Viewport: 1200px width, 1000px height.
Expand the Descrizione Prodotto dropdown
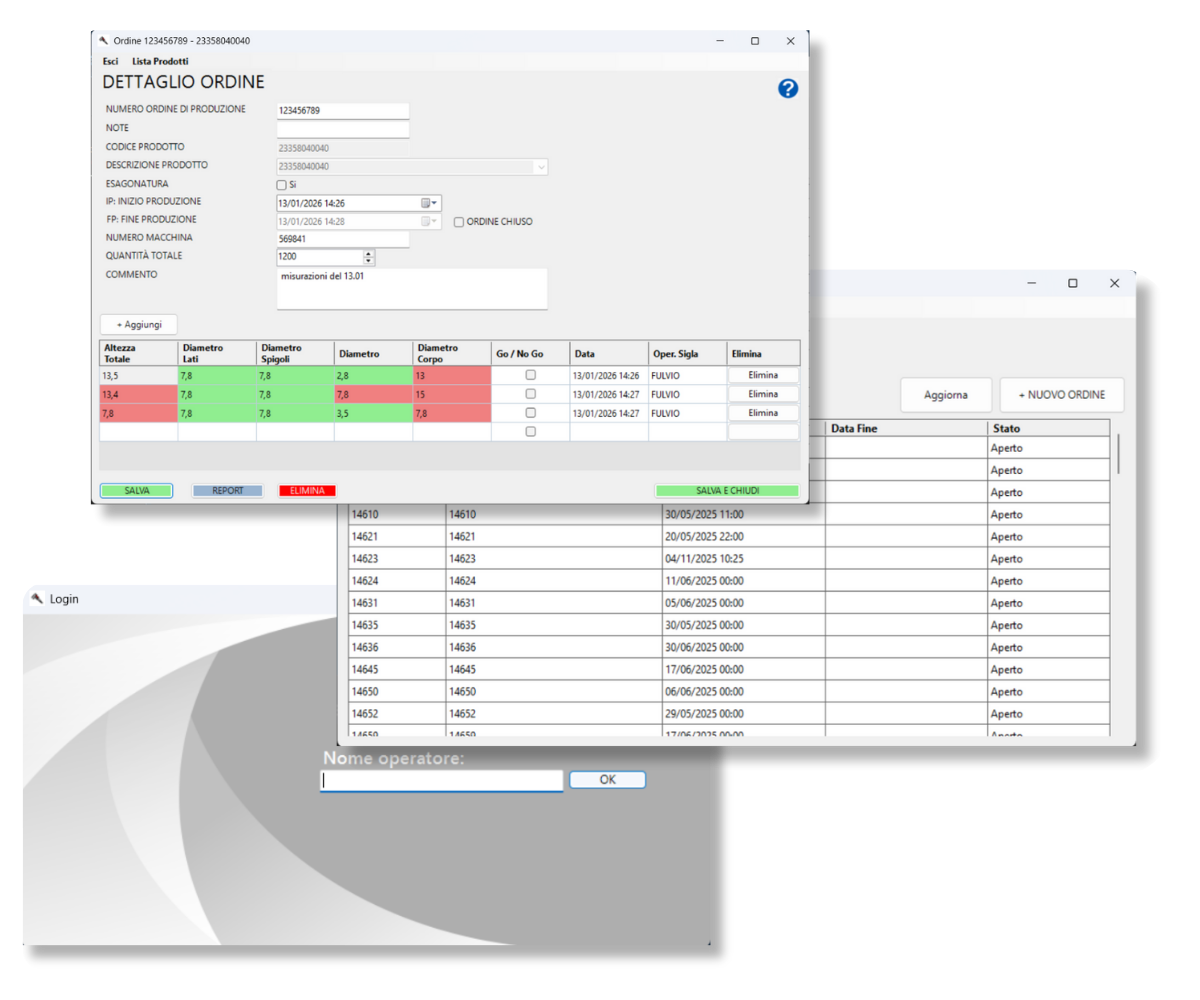[x=540, y=167]
